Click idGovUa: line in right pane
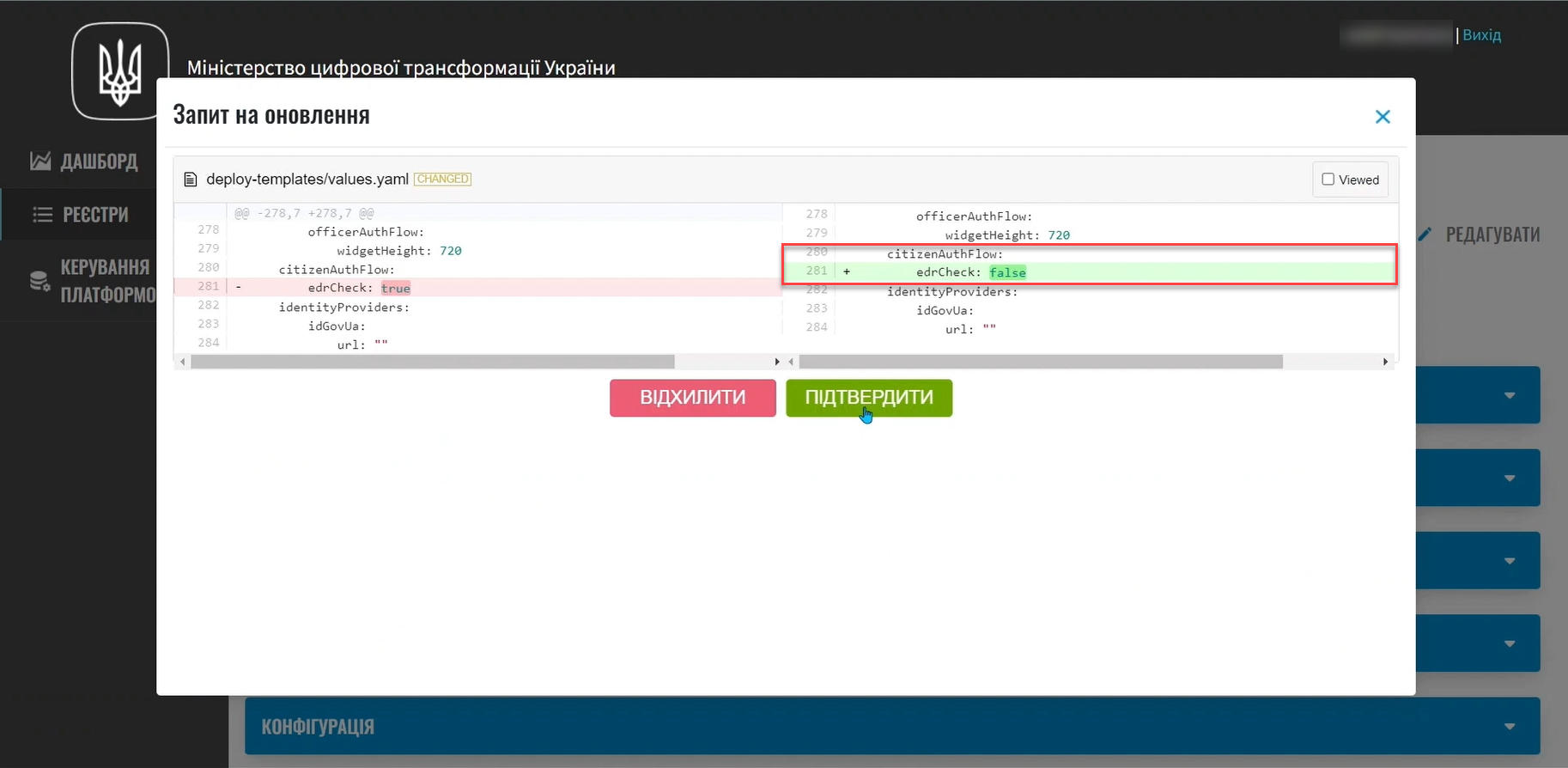Viewport: 1568px width, 768px height. click(x=945, y=311)
